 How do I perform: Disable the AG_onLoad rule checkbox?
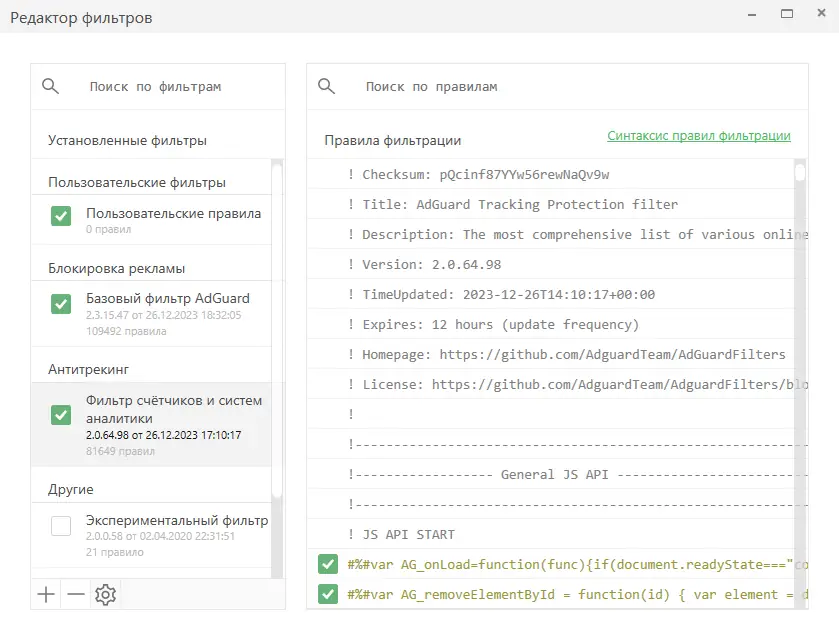pos(327,564)
